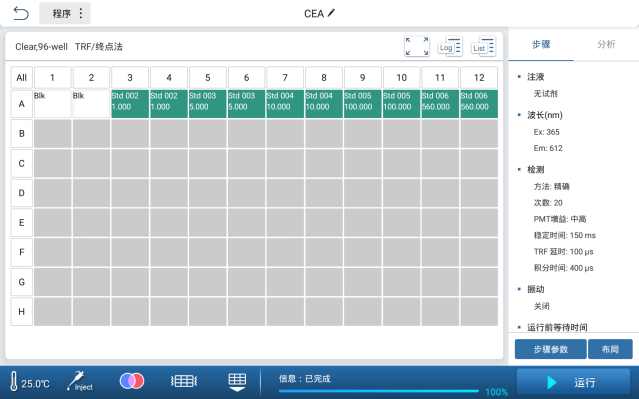Select all wells with the All header
The height and width of the screenshot is (399, 639).
click(x=22, y=77)
